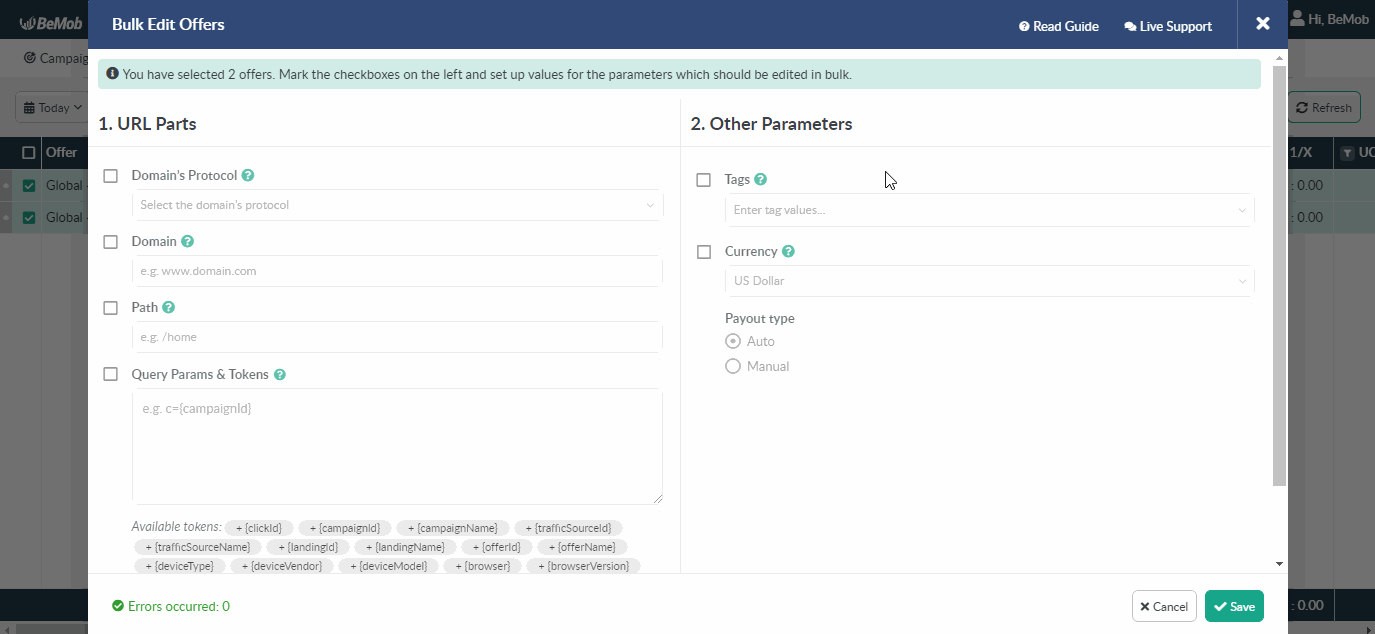Click the help icon beside Domain's Protocol
The width and height of the screenshot is (1375, 634).
tap(250, 175)
